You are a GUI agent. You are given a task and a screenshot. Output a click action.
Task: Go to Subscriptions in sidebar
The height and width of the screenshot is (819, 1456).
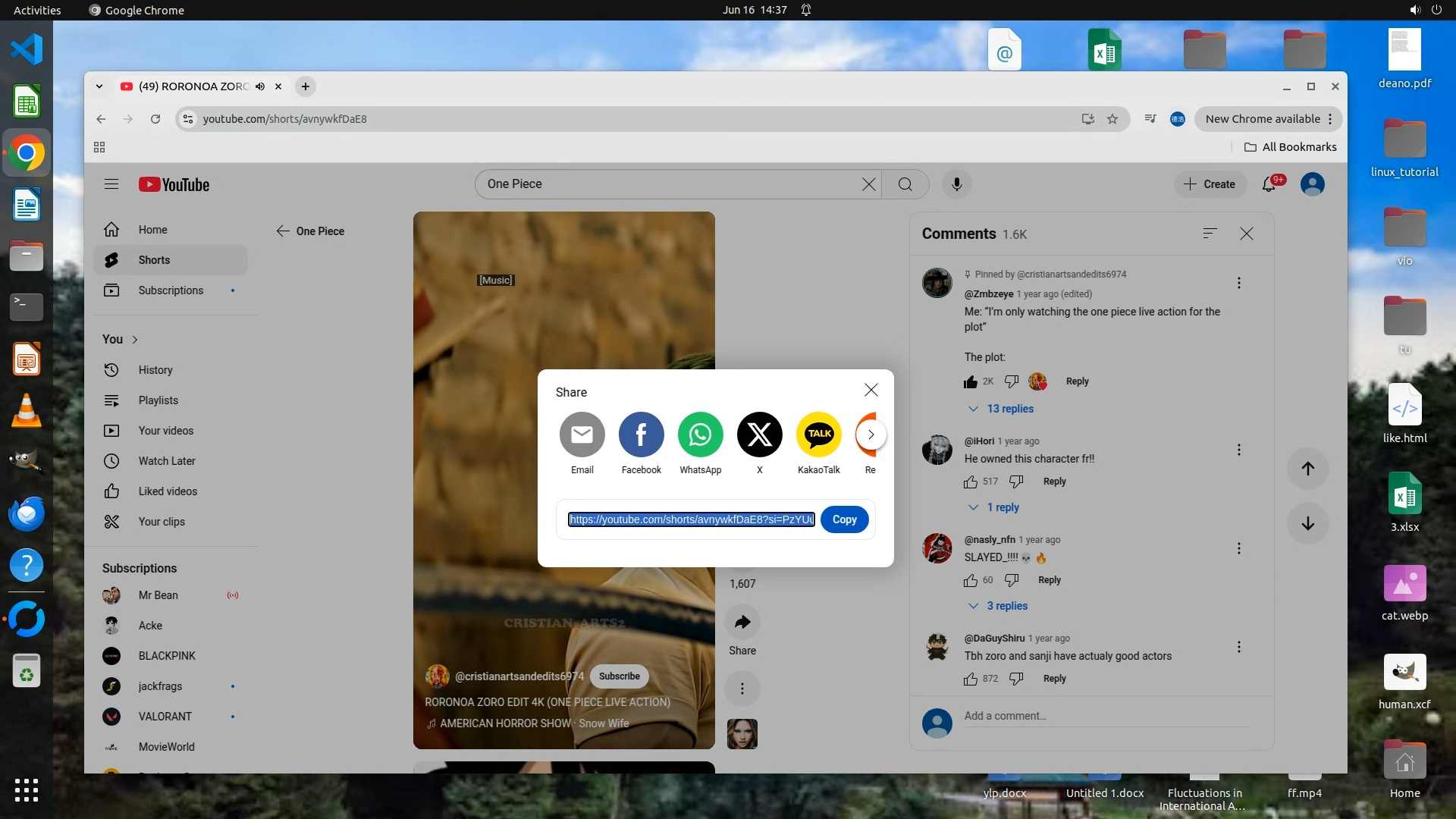[x=171, y=290]
